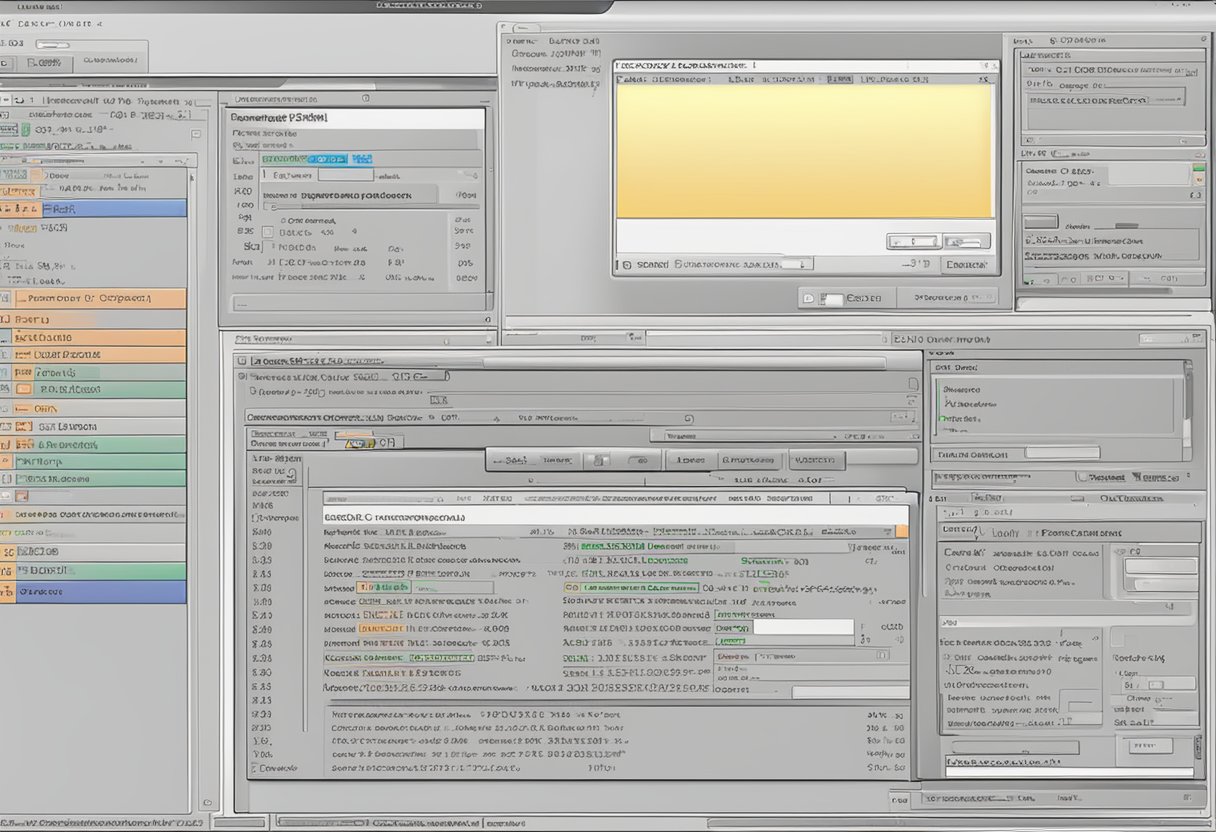Image resolution: width=1216 pixels, height=832 pixels.
Task: Click the square icon button in the center toolbar
Action: pos(599,460)
